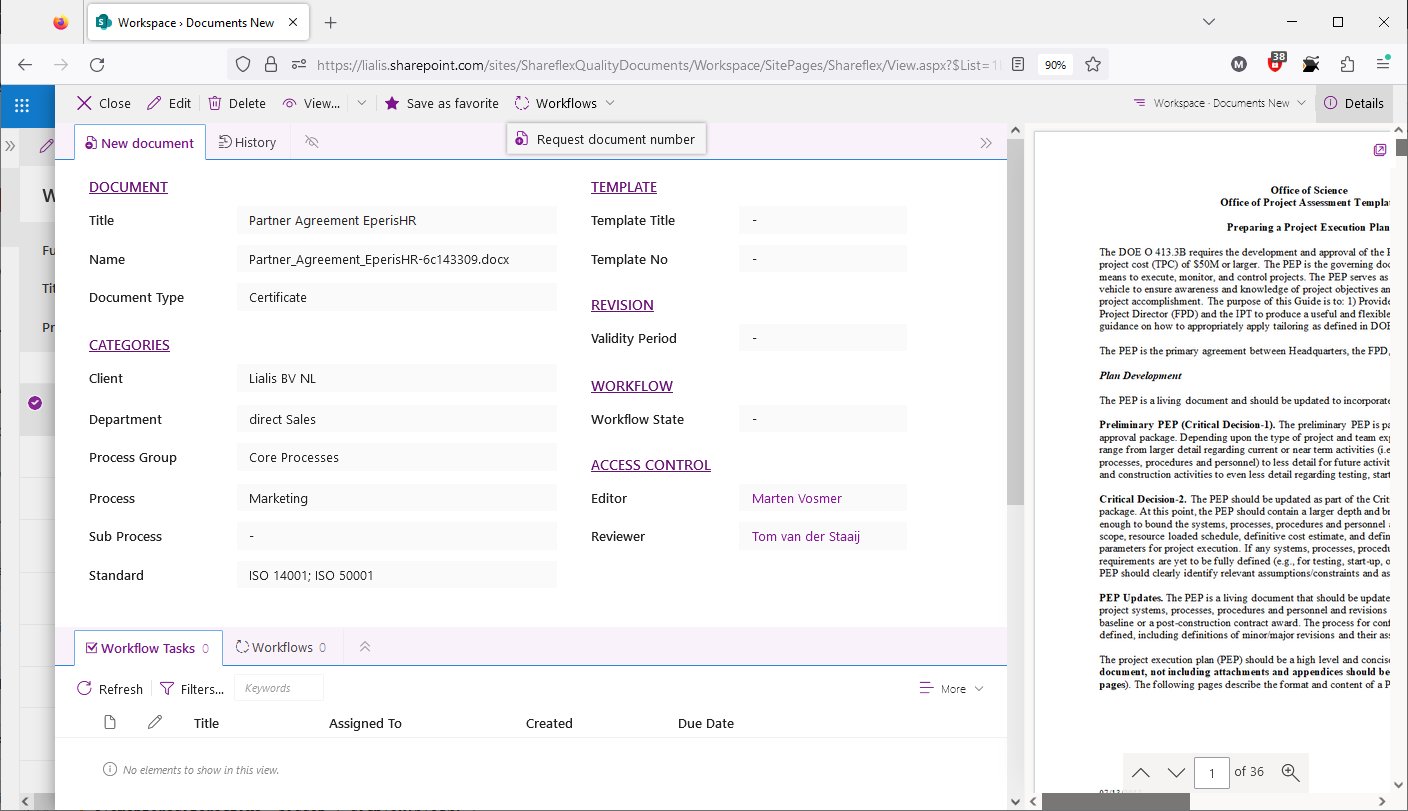Open a new browser tab plus button
This screenshot has width=1408, height=811.
(x=331, y=22)
